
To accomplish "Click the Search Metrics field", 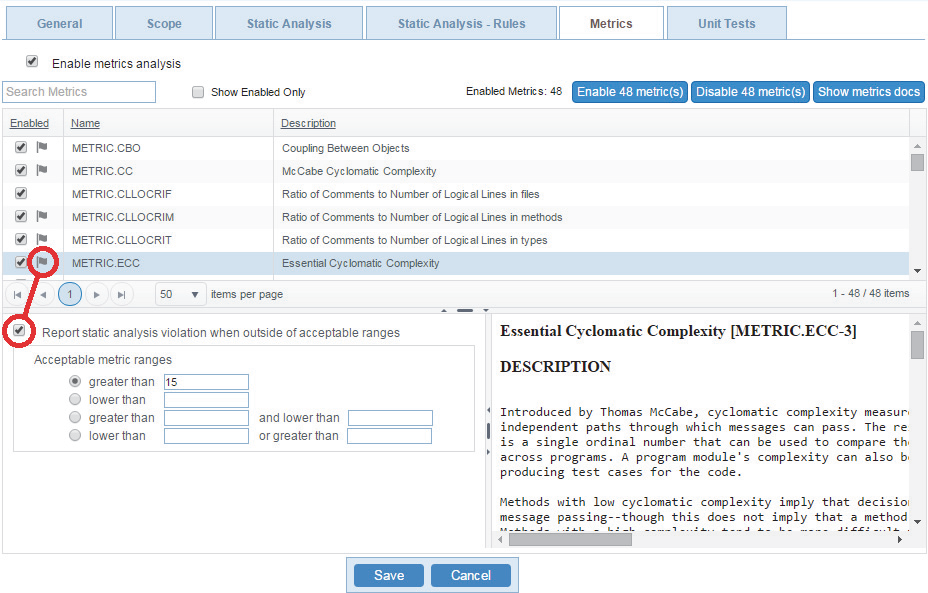I will (x=79, y=92).
